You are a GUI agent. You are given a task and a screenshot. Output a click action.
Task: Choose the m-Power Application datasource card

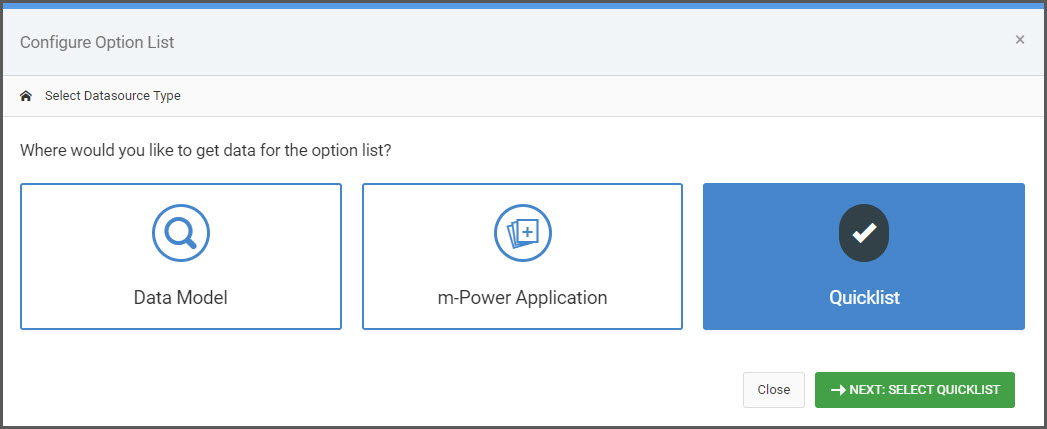coord(522,257)
